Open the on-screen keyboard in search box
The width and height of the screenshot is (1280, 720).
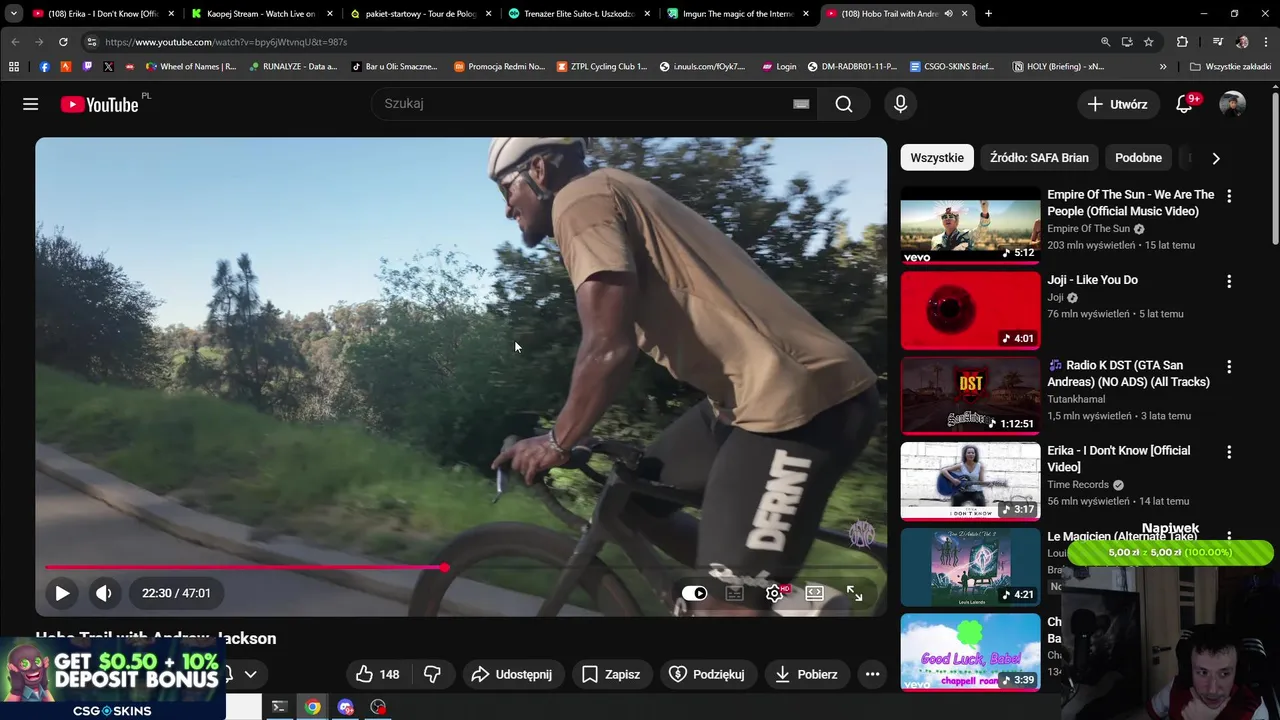pyautogui.click(x=801, y=104)
